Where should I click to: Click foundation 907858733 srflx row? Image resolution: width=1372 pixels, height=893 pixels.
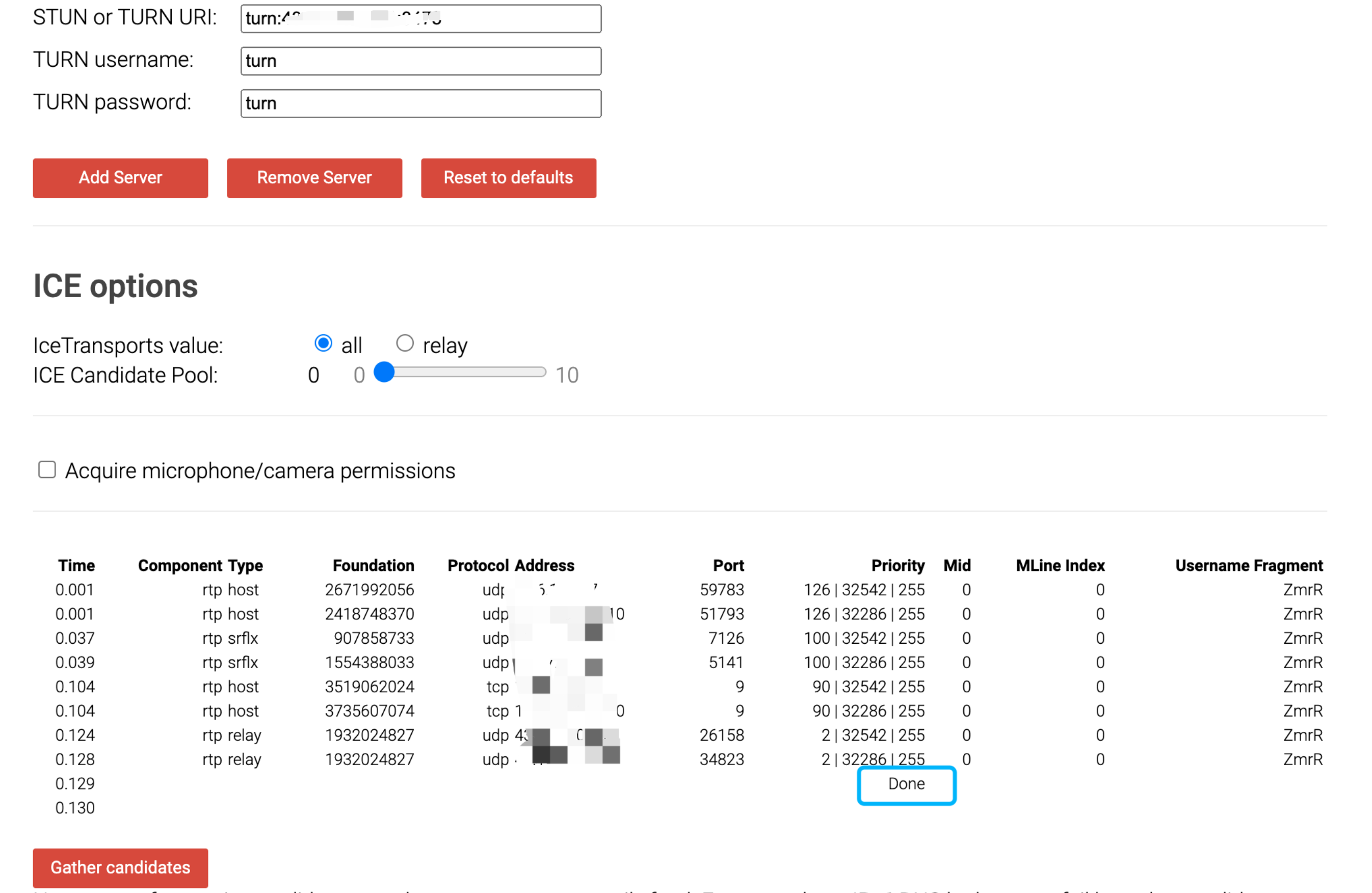pos(373,638)
